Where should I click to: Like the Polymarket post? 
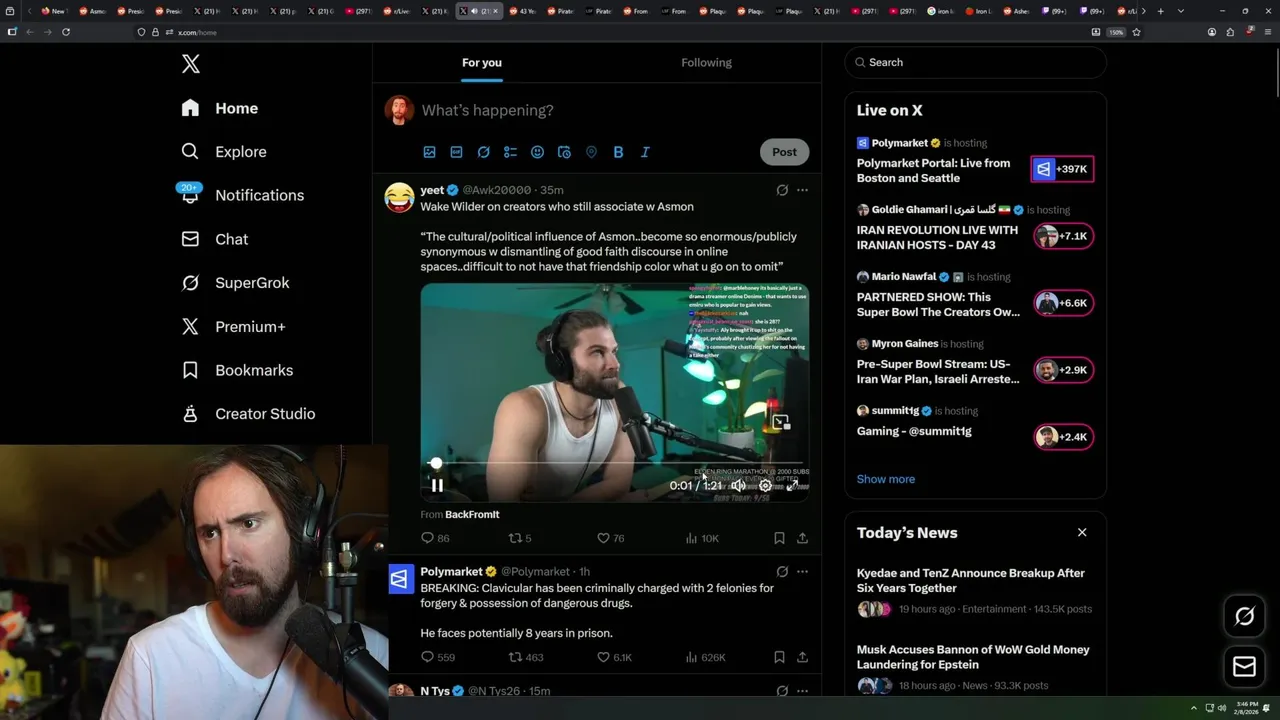(x=614, y=657)
